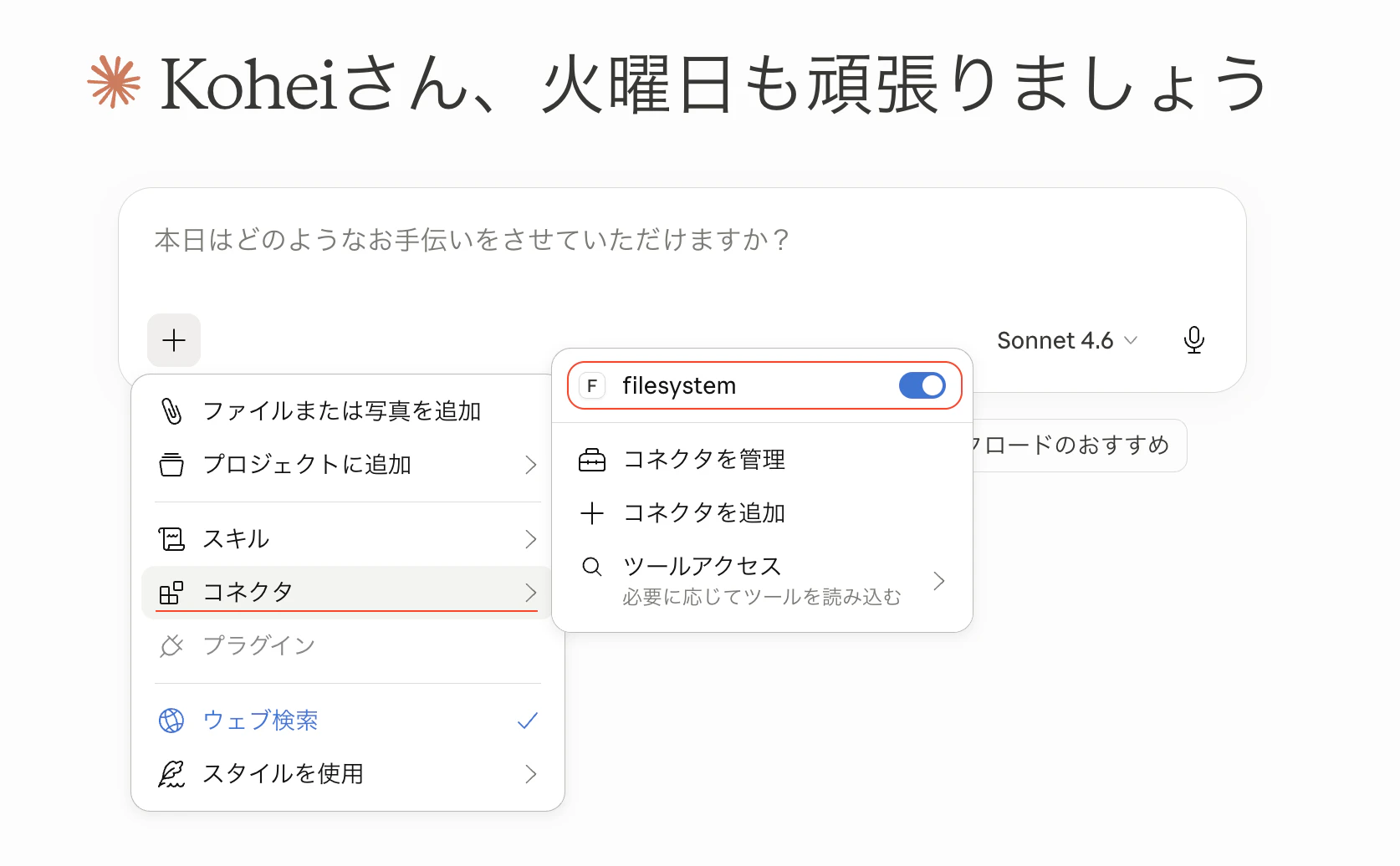This screenshot has width=1400, height=866.
Task: Open the Sonnet 4.6 model dropdown
Action: coord(1067,340)
